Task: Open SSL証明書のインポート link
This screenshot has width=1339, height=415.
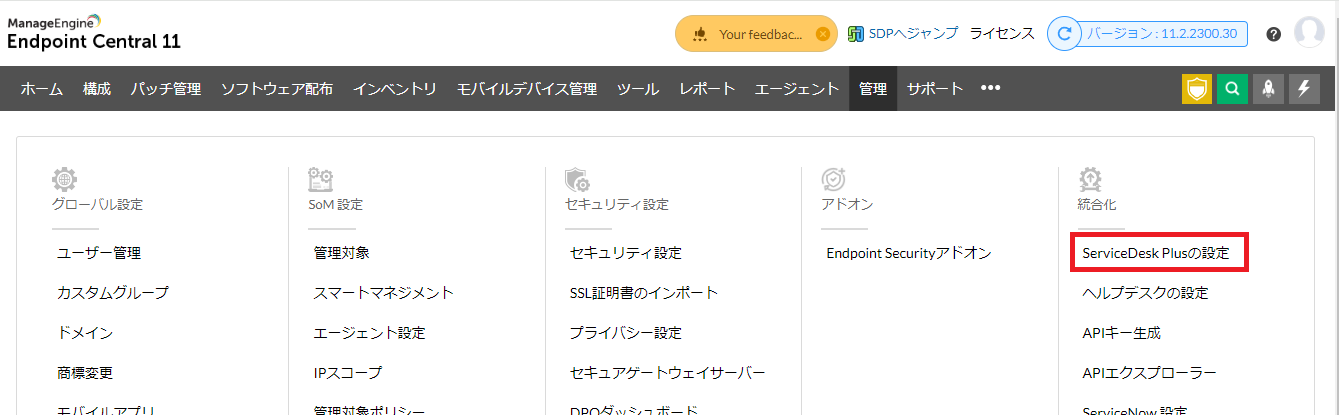Action: [x=644, y=293]
